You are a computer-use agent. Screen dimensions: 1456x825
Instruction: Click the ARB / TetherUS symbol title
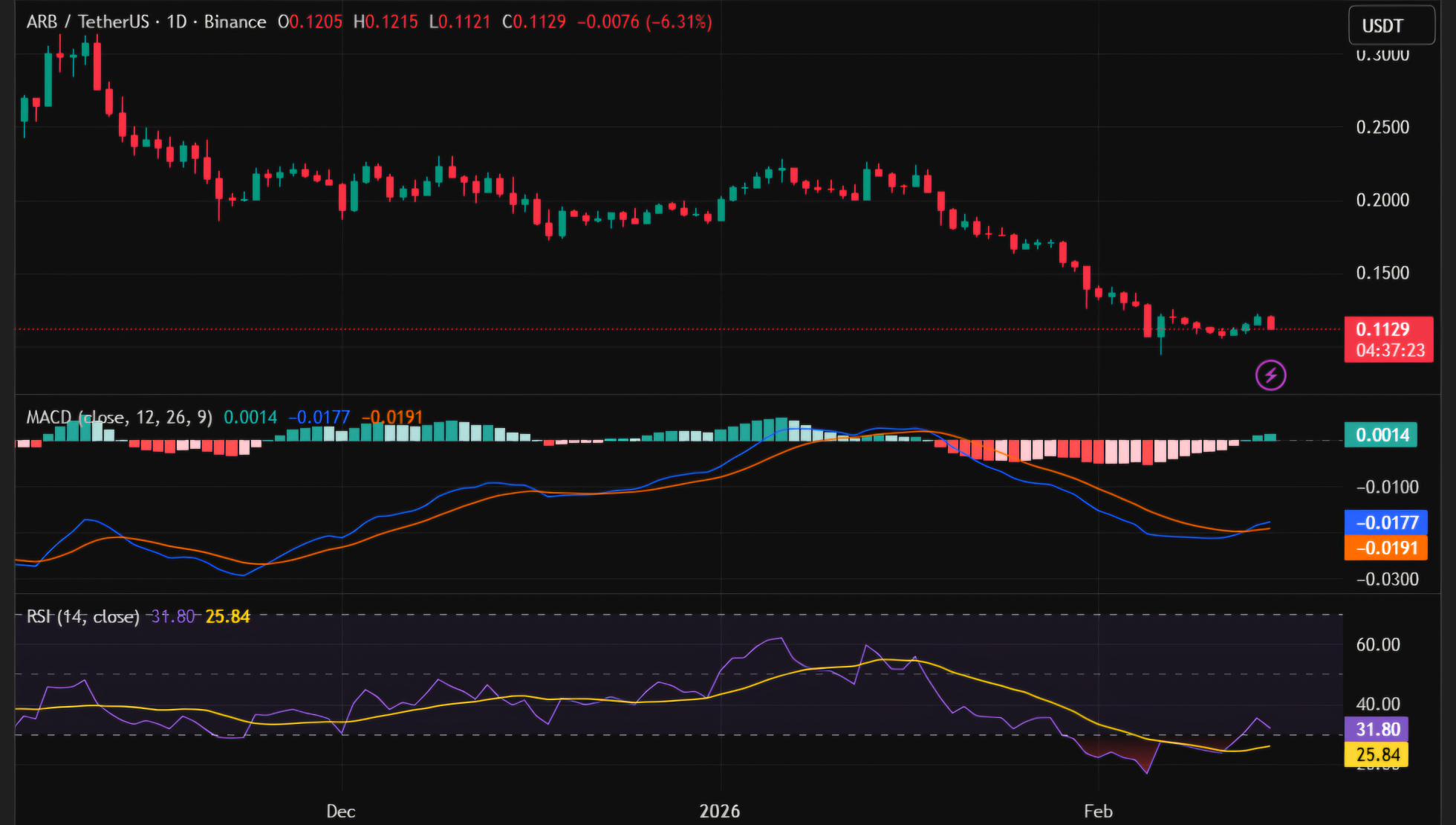(88, 22)
